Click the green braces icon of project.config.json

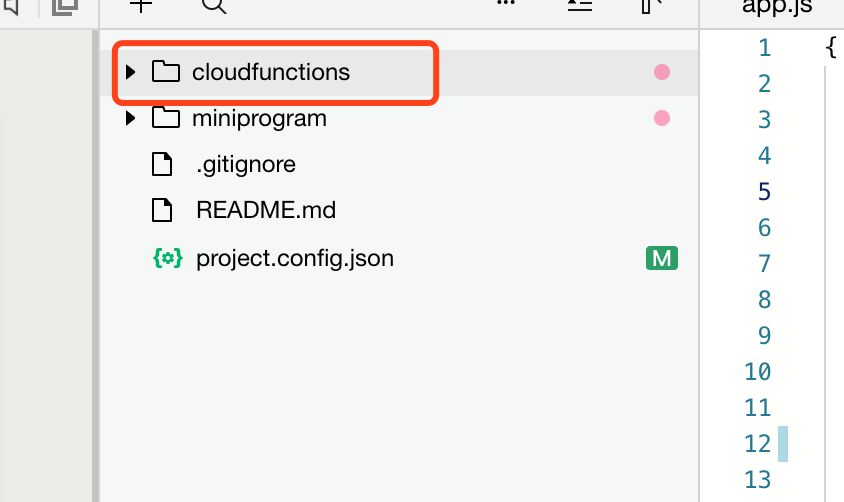click(168, 258)
